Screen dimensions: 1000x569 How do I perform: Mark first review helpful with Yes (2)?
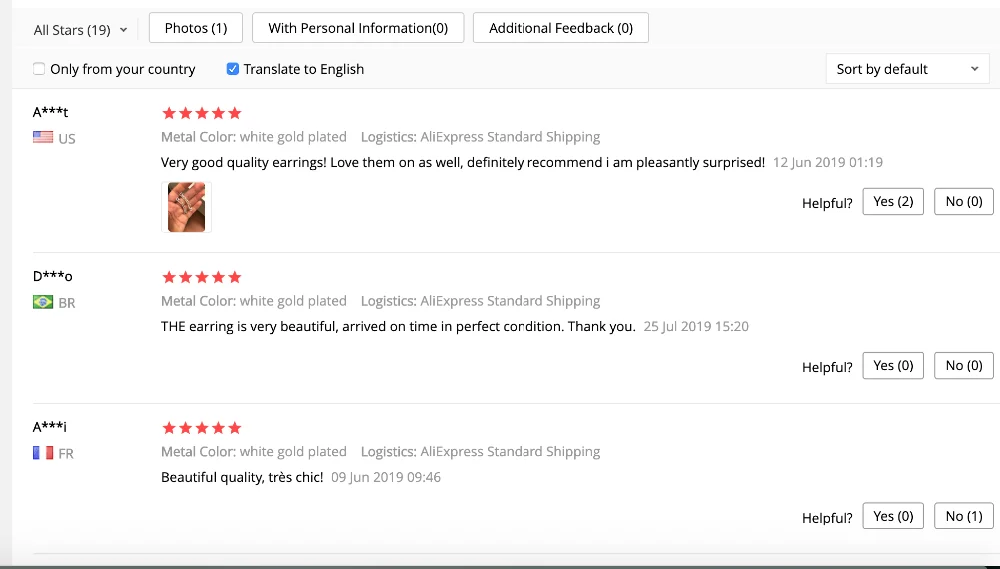[893, 202]
